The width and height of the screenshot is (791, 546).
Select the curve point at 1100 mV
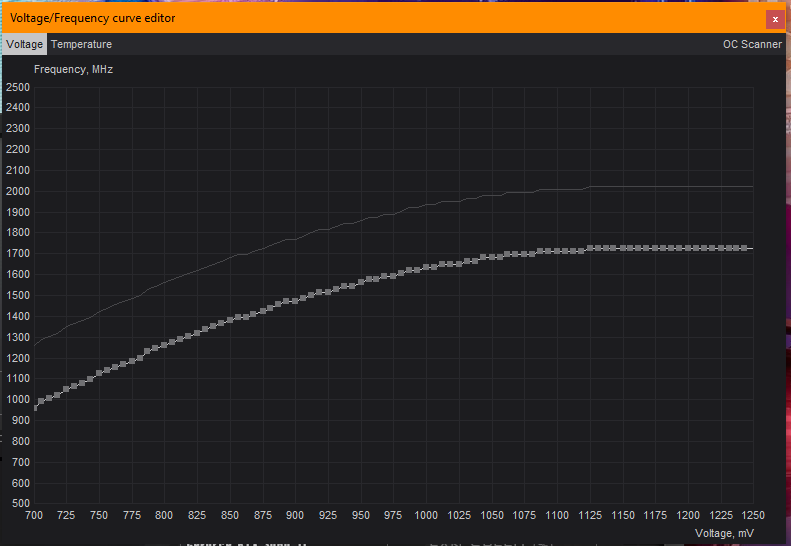557,251
